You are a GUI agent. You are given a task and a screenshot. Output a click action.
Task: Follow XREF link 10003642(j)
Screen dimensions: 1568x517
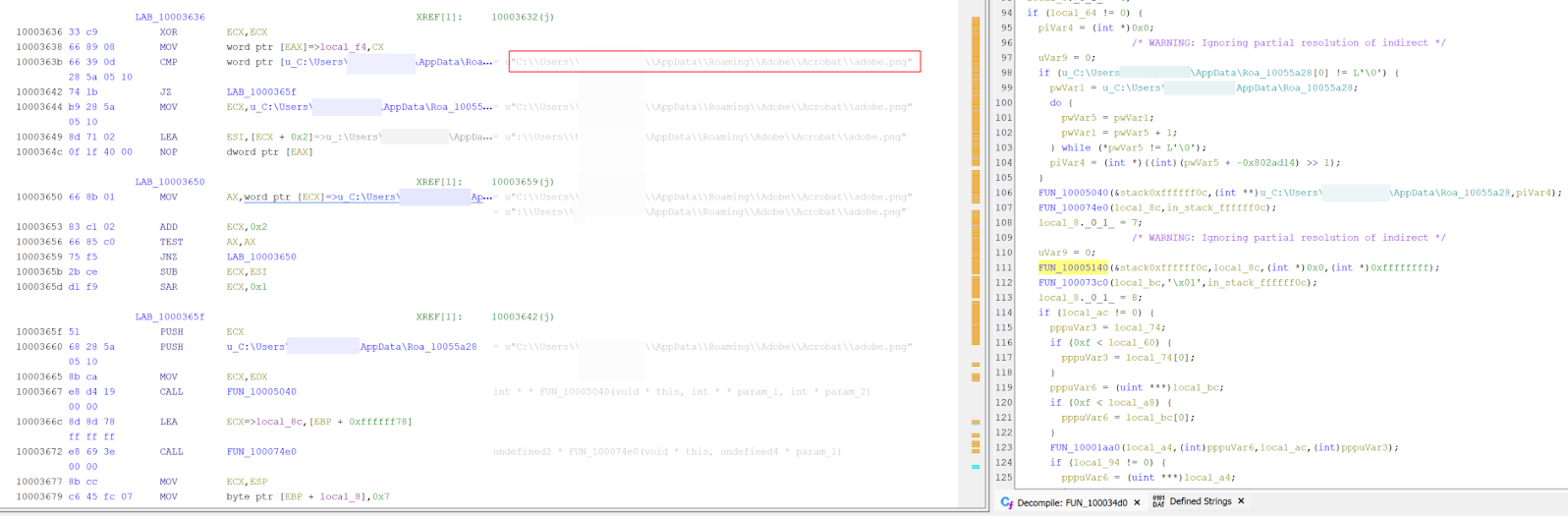coord(523,316)
